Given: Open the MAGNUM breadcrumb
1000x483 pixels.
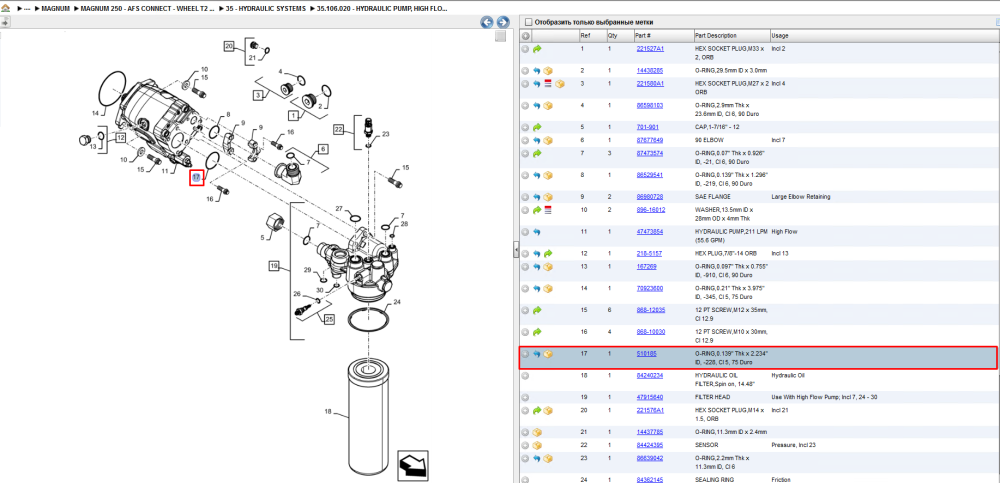Looking at the screenshot, I should 55,9.
